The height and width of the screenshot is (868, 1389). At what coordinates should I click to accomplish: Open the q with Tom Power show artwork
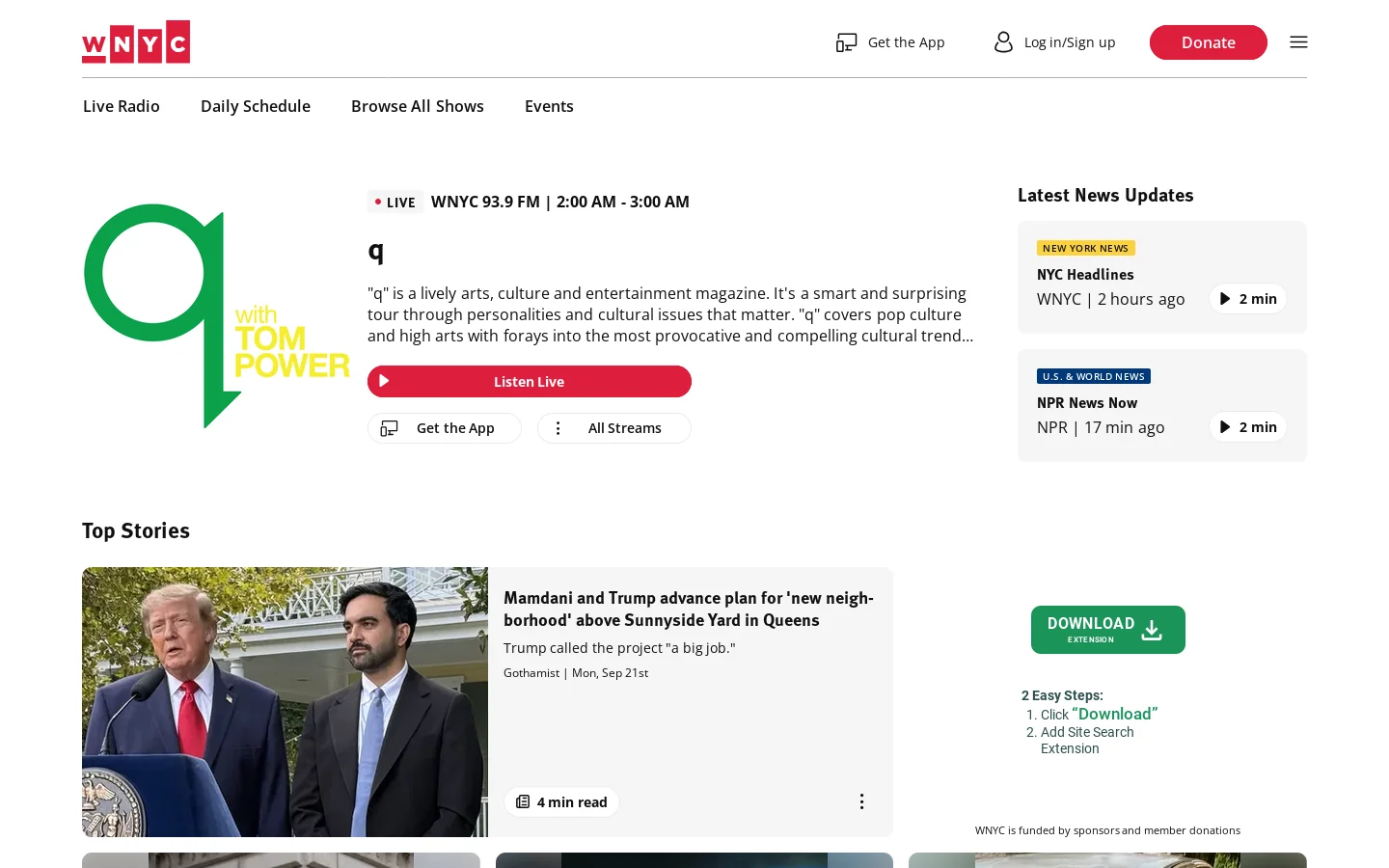pos(216,315)
